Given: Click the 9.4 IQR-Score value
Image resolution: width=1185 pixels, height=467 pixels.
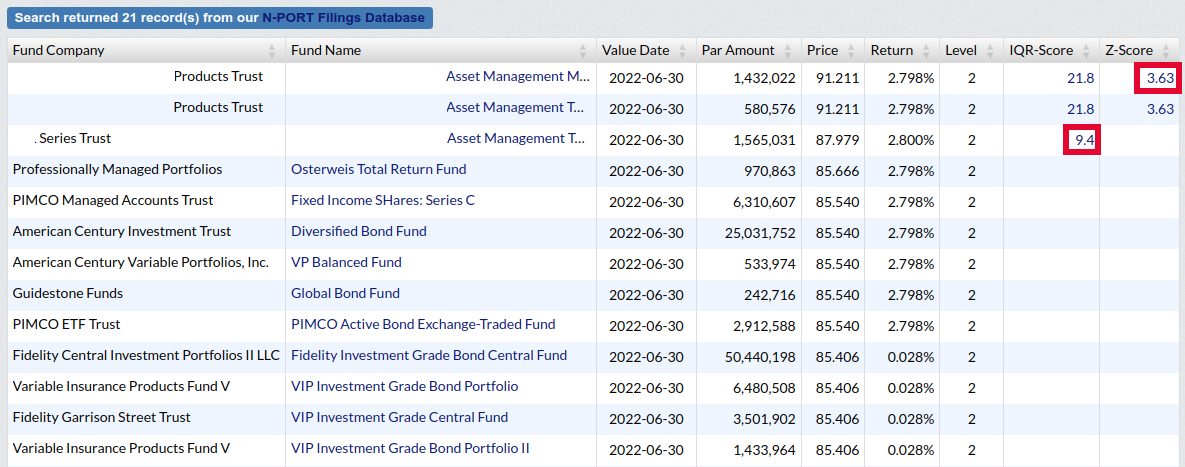Looking at the screenshot, I should pos(1083,140).
